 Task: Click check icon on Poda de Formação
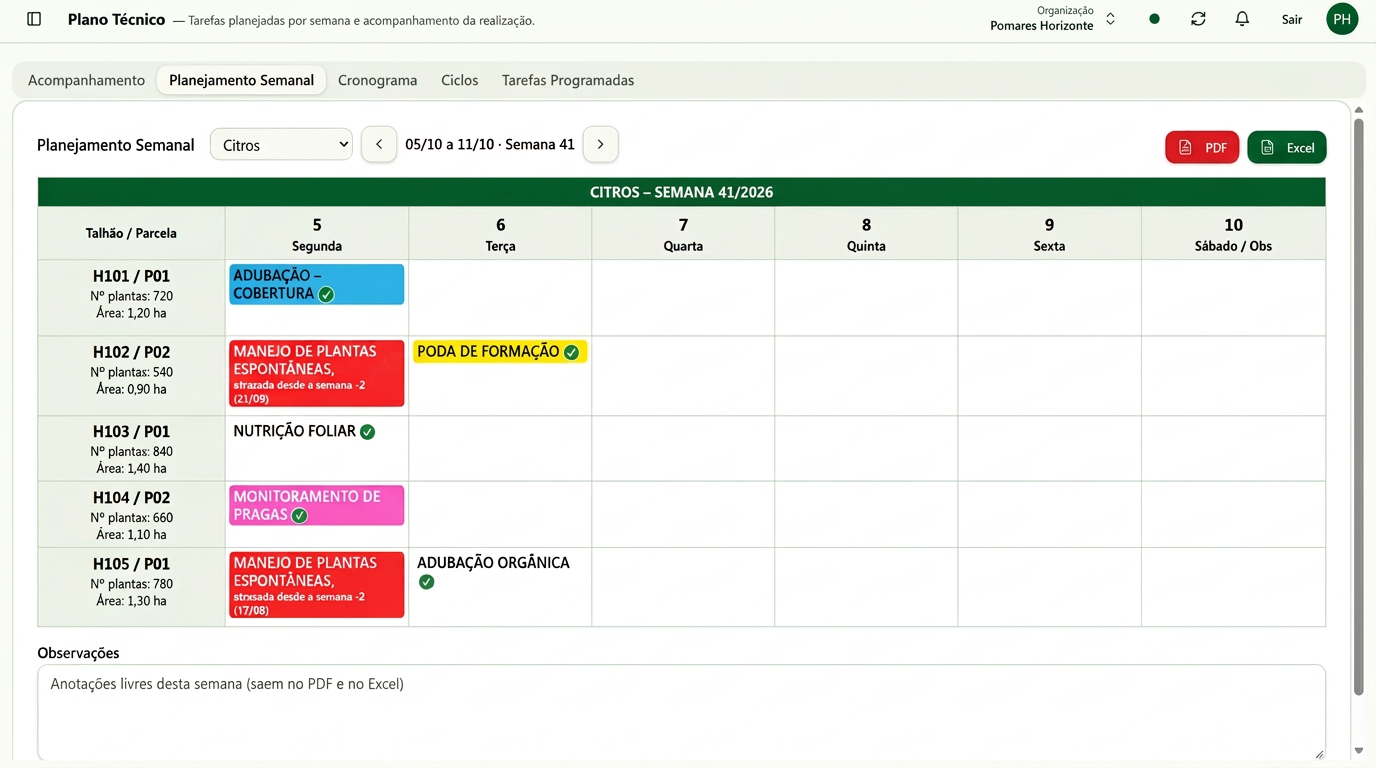(571, 352)
